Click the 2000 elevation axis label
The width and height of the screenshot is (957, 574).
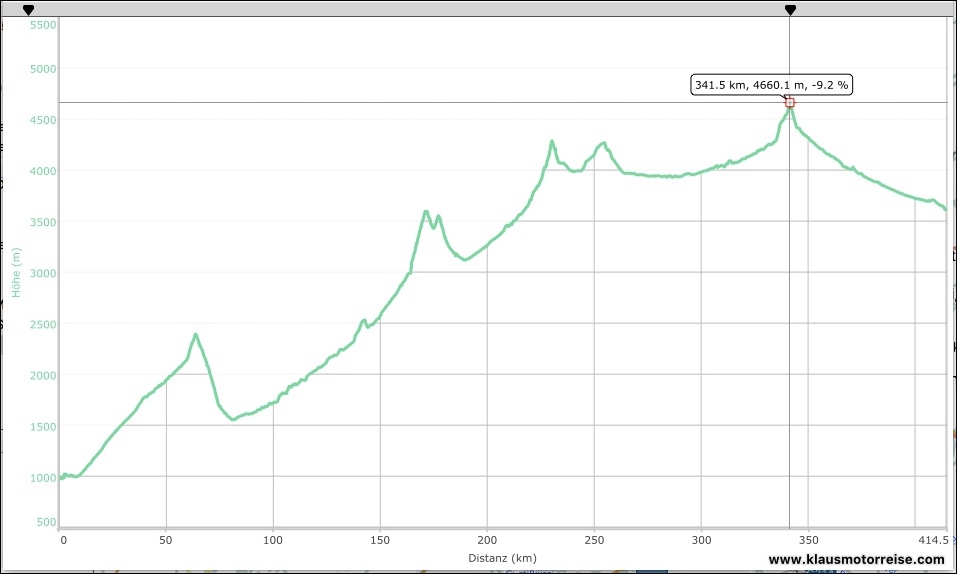[43, 376]
